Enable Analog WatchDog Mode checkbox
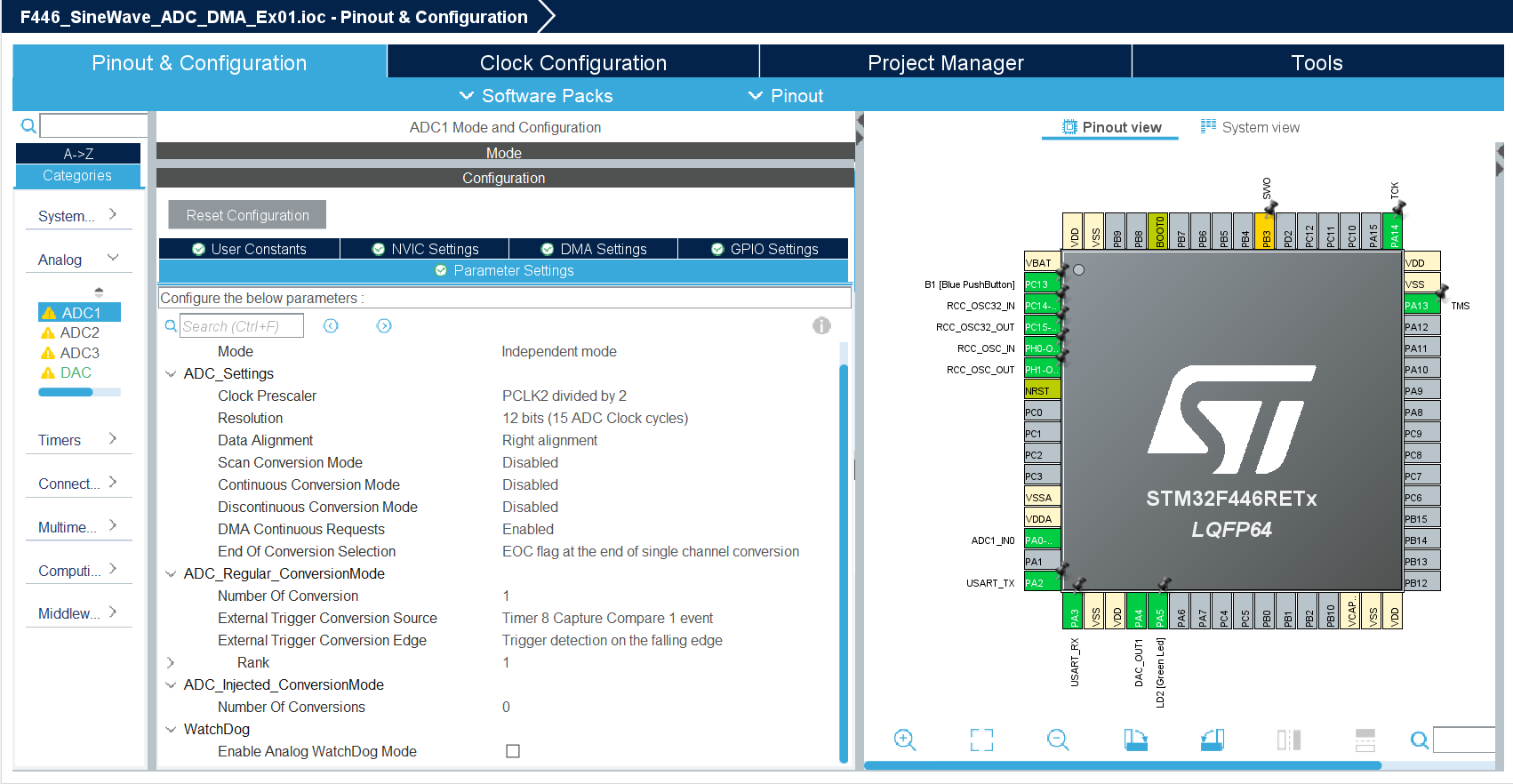Viewport: 1513px width, 784px height. click(513, 751)
